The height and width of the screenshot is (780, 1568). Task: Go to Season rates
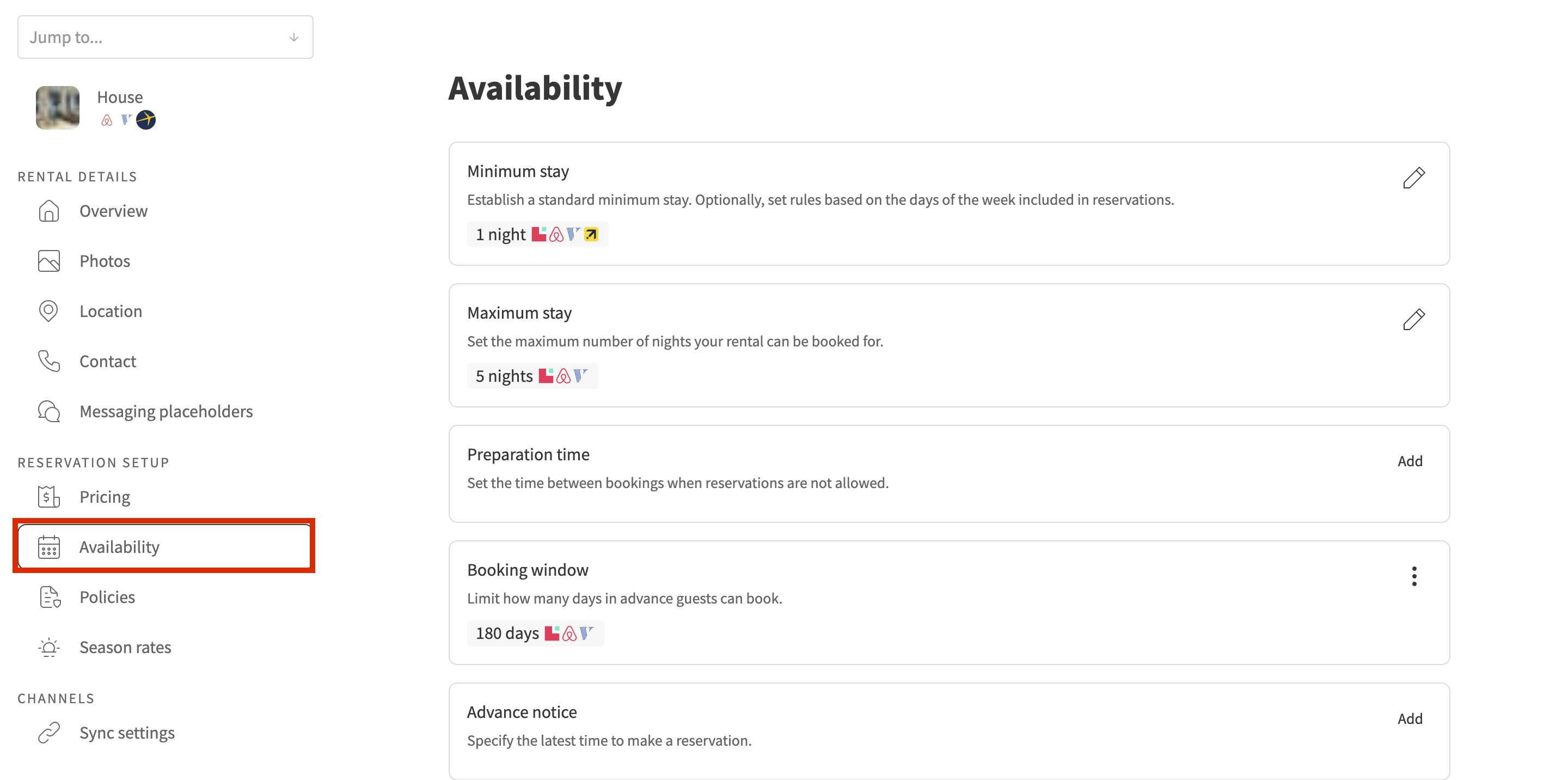click(x=125, y=647)
